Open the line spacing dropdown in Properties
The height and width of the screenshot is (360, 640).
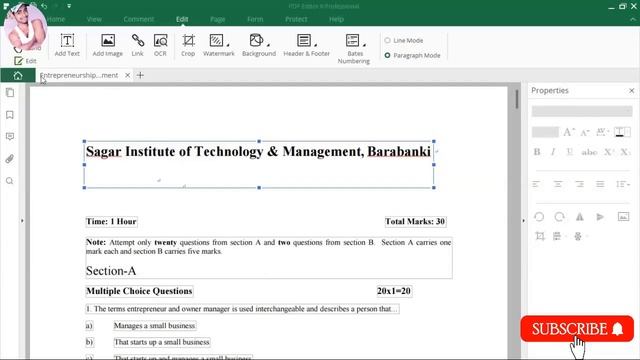tap(623, 184)
